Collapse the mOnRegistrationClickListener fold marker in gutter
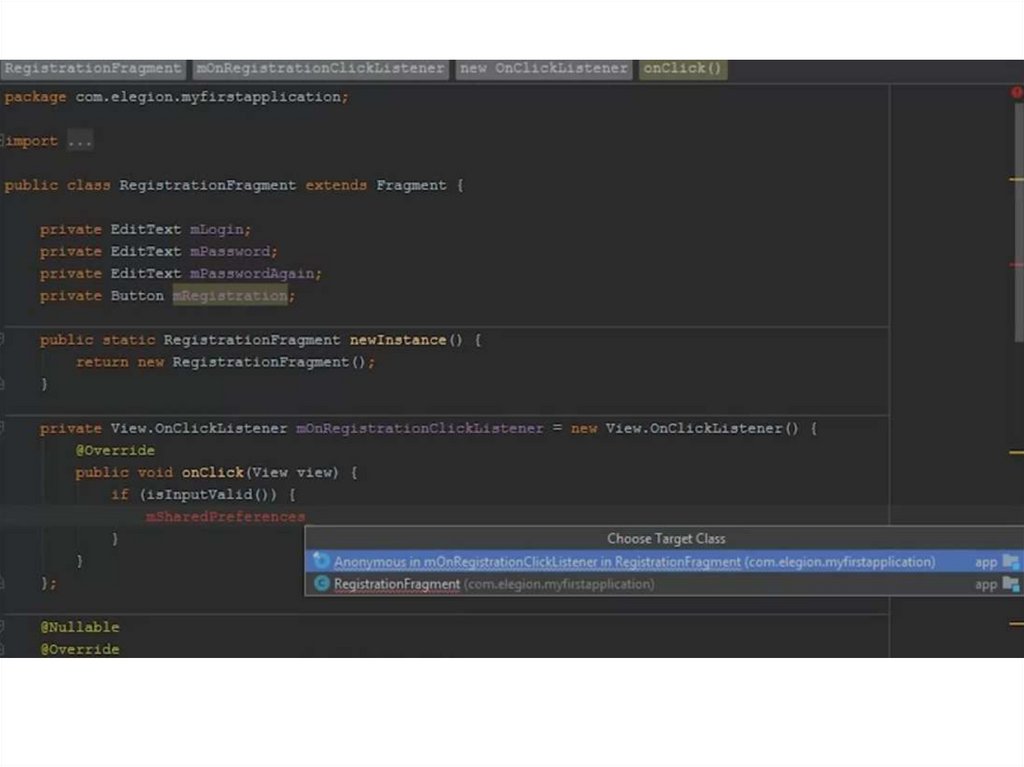Viewport: 1024px width, 767px height. [3, 428]
